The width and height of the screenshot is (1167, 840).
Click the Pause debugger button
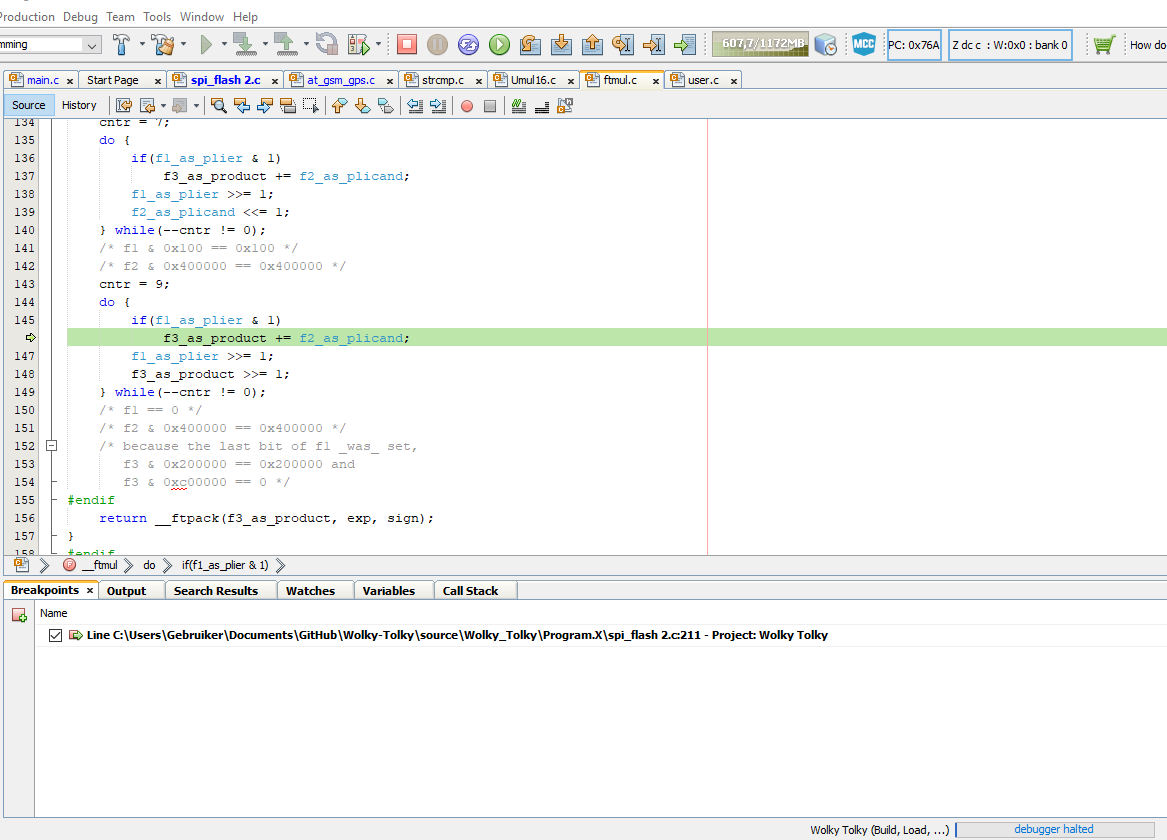click(x=438, y=45)
